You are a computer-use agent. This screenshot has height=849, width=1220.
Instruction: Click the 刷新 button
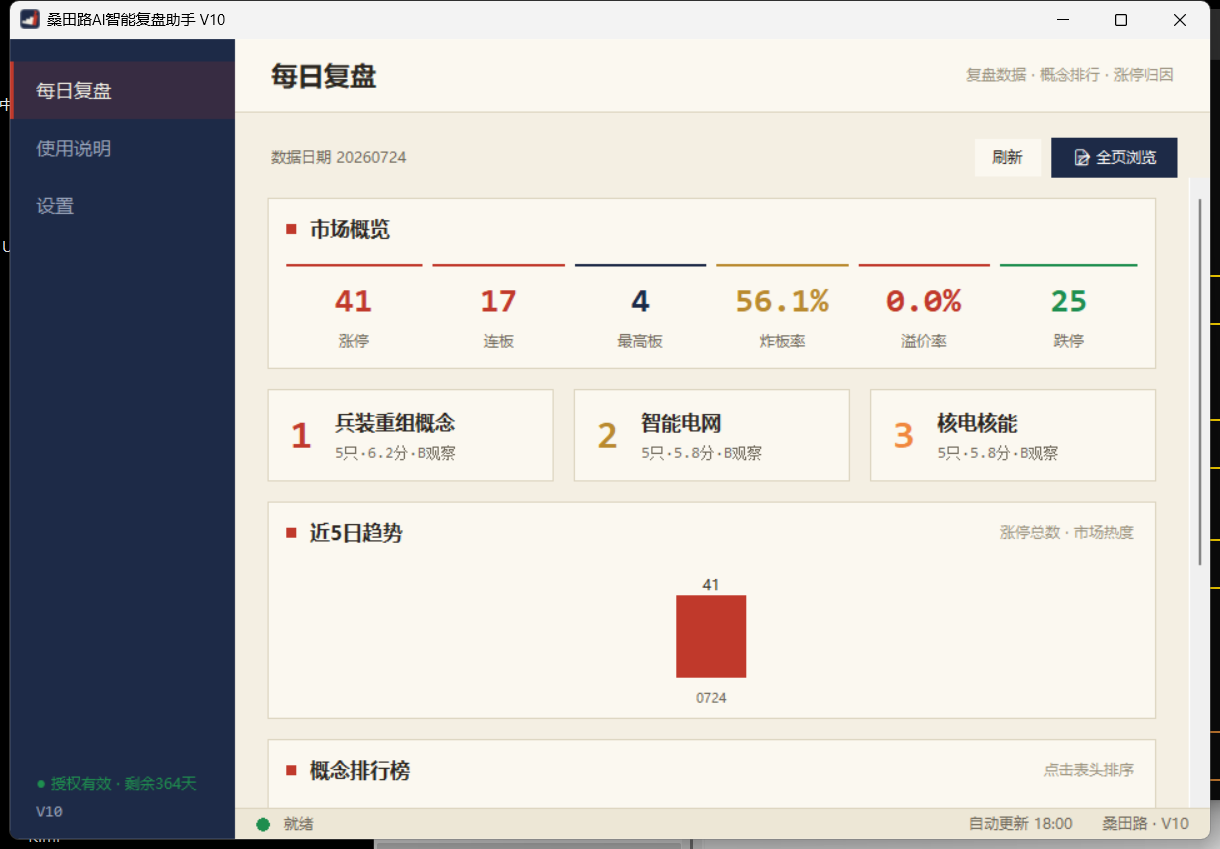click(x=1007, y=158)
